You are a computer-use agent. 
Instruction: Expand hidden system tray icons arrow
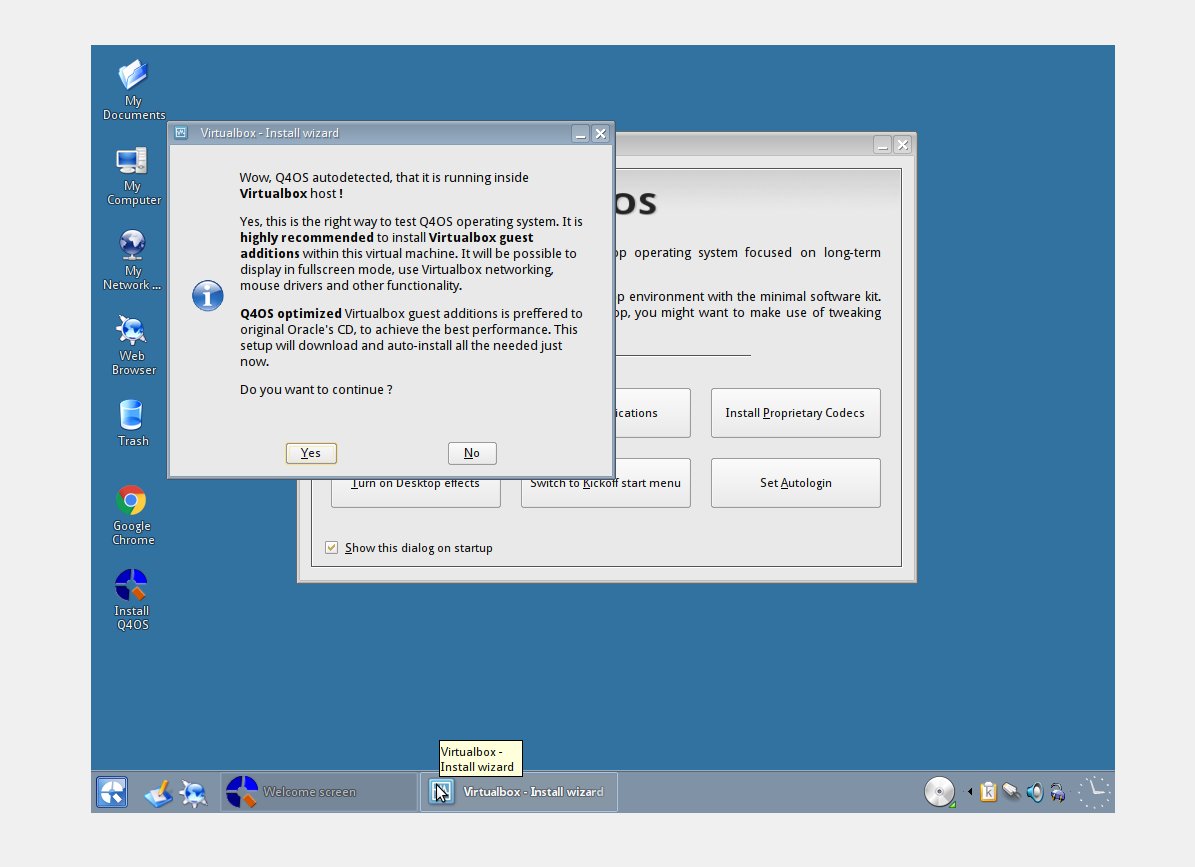(x=969, y=792)
